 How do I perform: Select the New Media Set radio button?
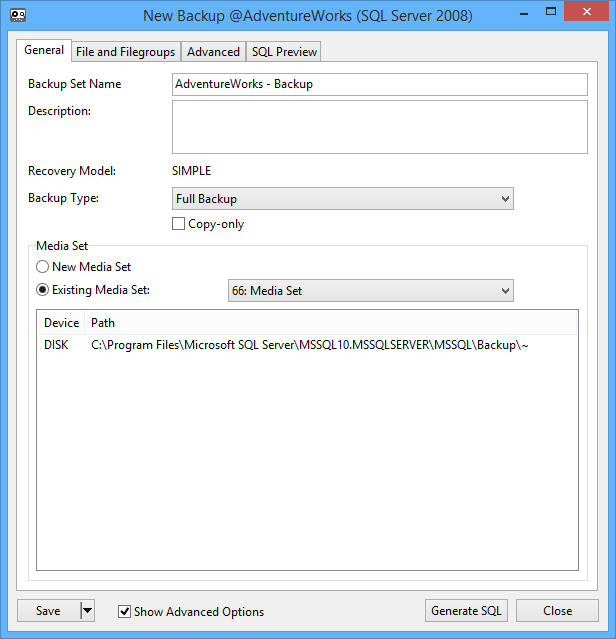click(x=42, y=267)
